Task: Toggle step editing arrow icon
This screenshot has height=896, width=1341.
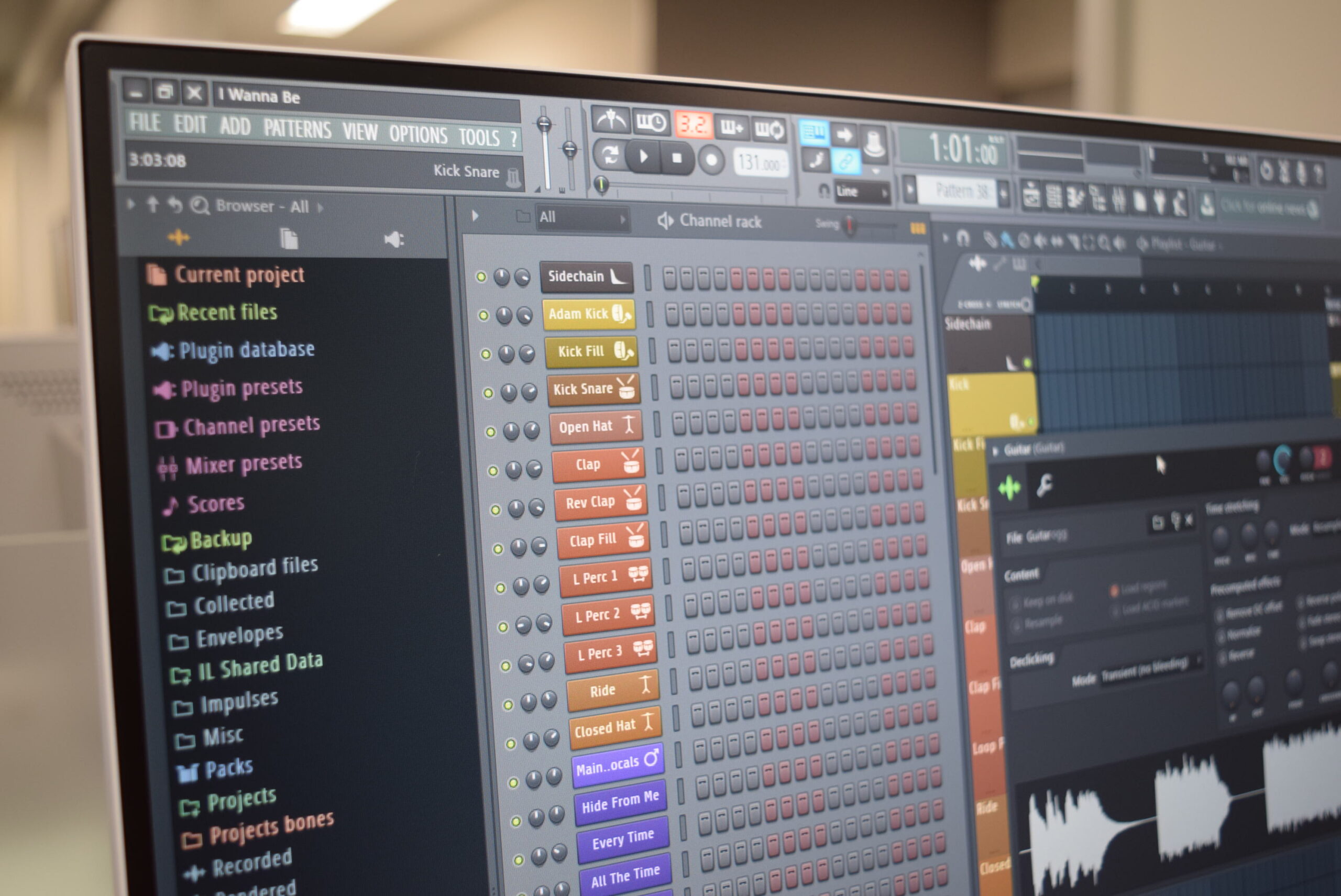Action: tap(844, 136)
